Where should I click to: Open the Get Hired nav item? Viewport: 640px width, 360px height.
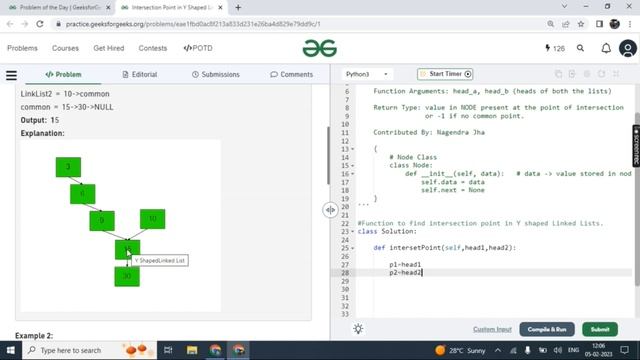tap(109, 48)
